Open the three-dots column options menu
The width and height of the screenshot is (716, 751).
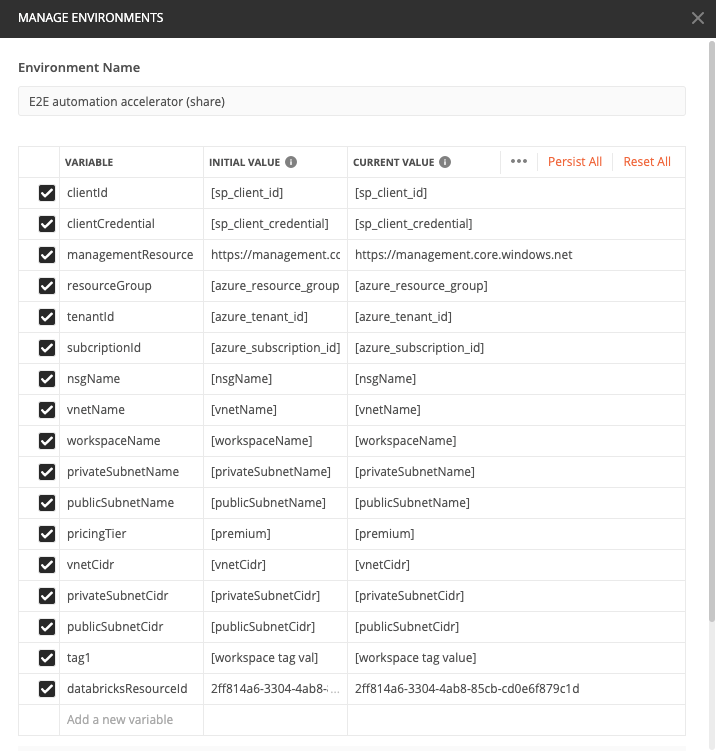(518, 162)
